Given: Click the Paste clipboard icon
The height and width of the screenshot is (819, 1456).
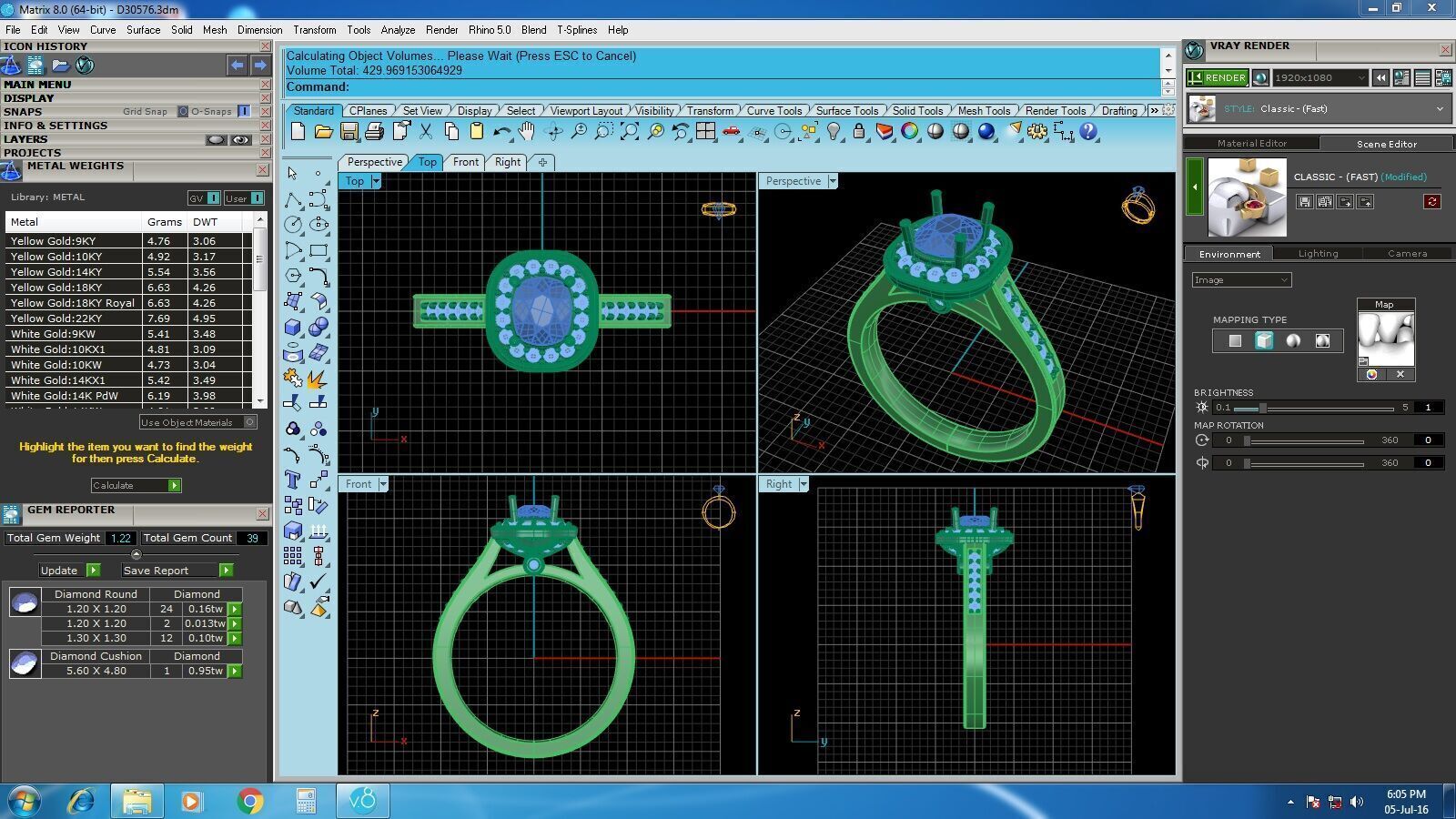Looking at the screenshot, I should [x=476, y=132].
